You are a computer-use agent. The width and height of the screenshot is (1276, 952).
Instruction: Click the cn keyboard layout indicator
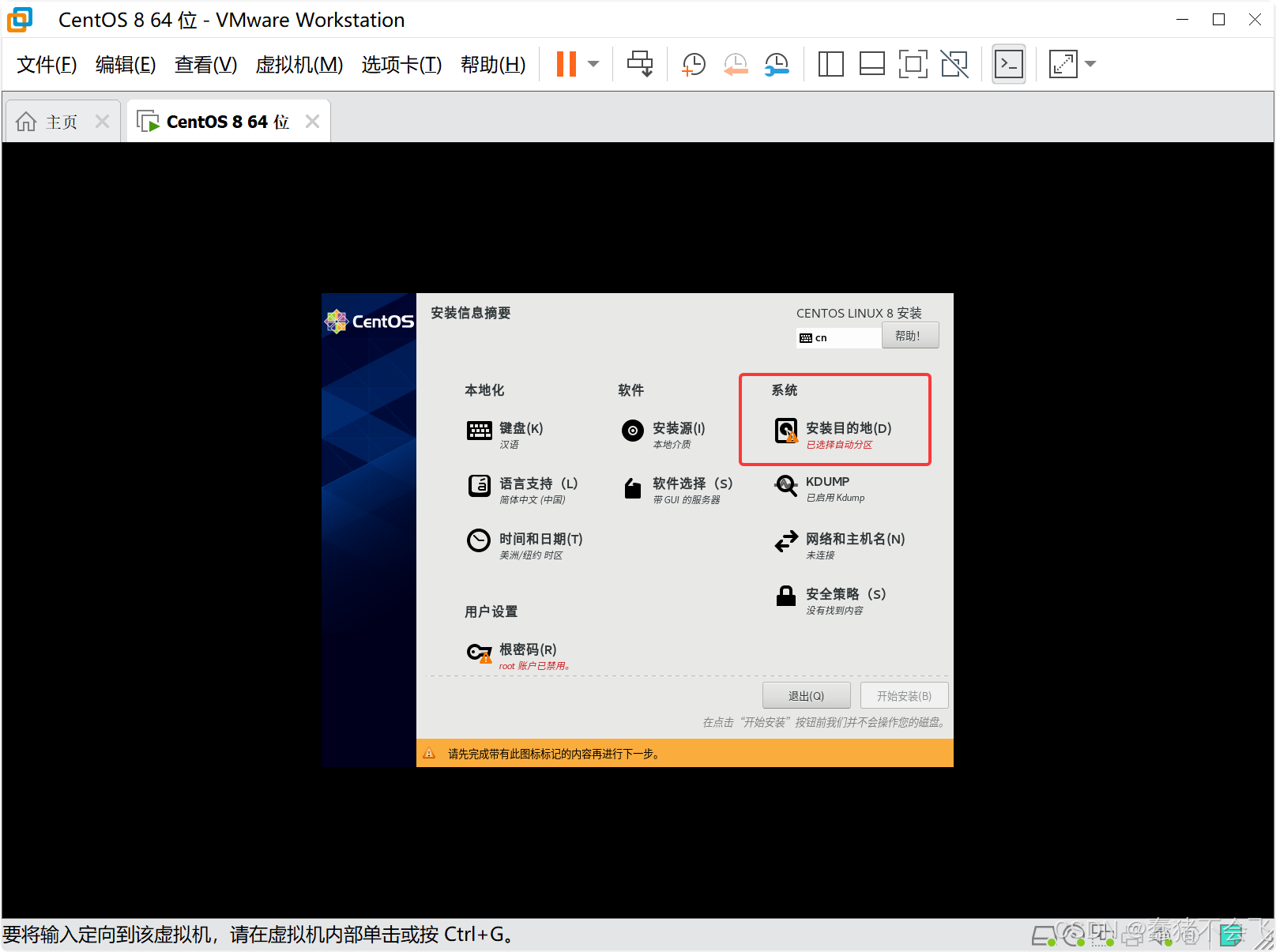(837, 337)
